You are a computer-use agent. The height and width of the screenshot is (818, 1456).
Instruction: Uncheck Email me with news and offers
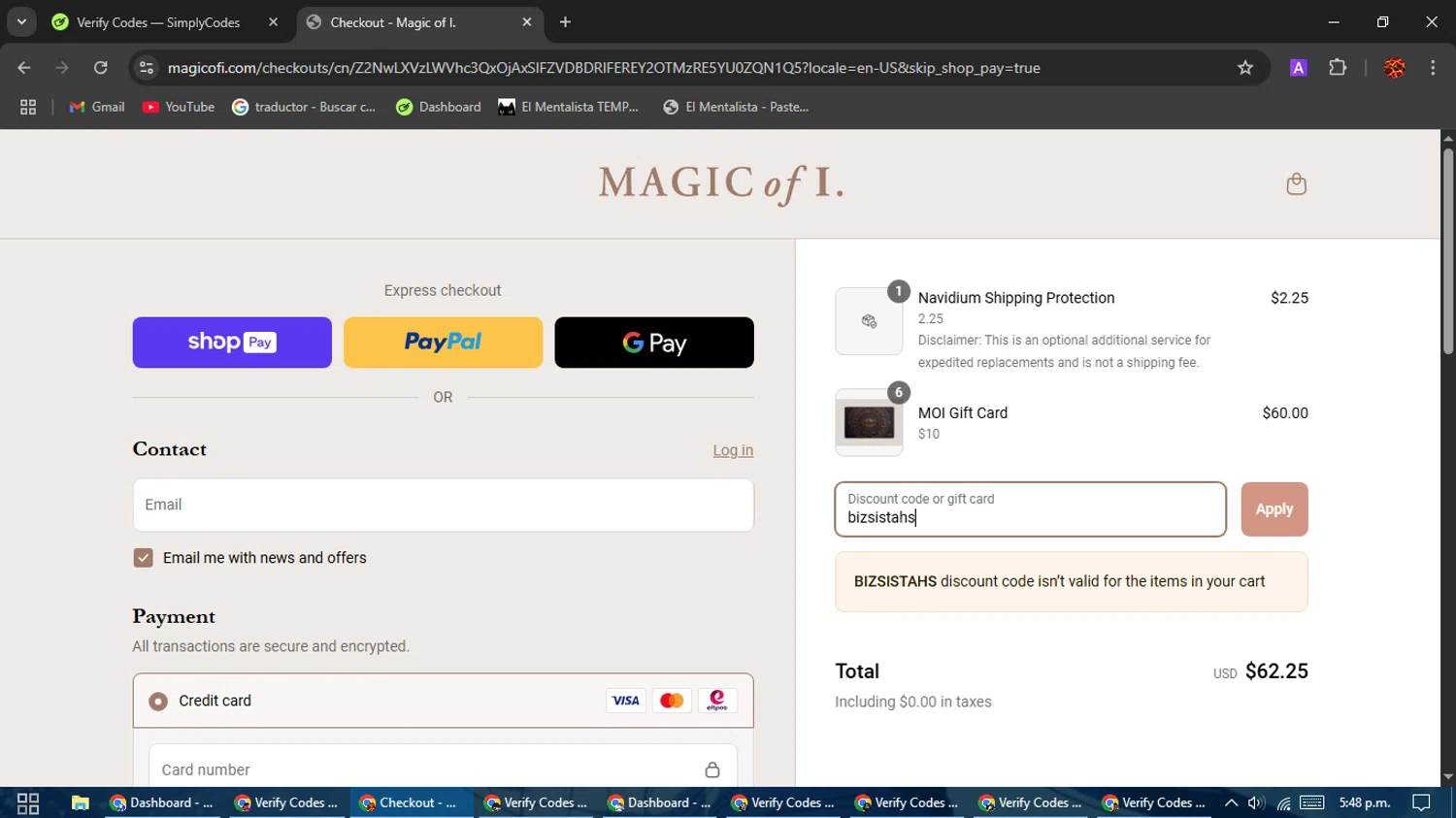click(x=143, y=558)
